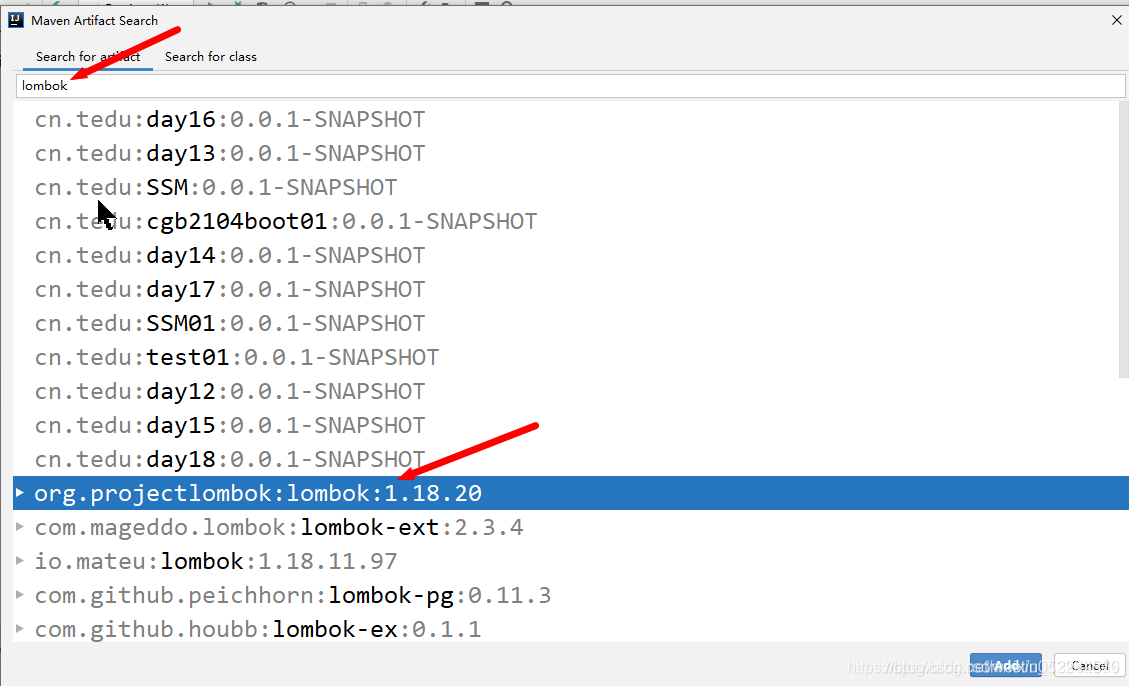The width and height of the screenshot is (1129, 686).
Task: Select org.projectlombok:lombok:1.18.20 row
Action: pos(570,493)
